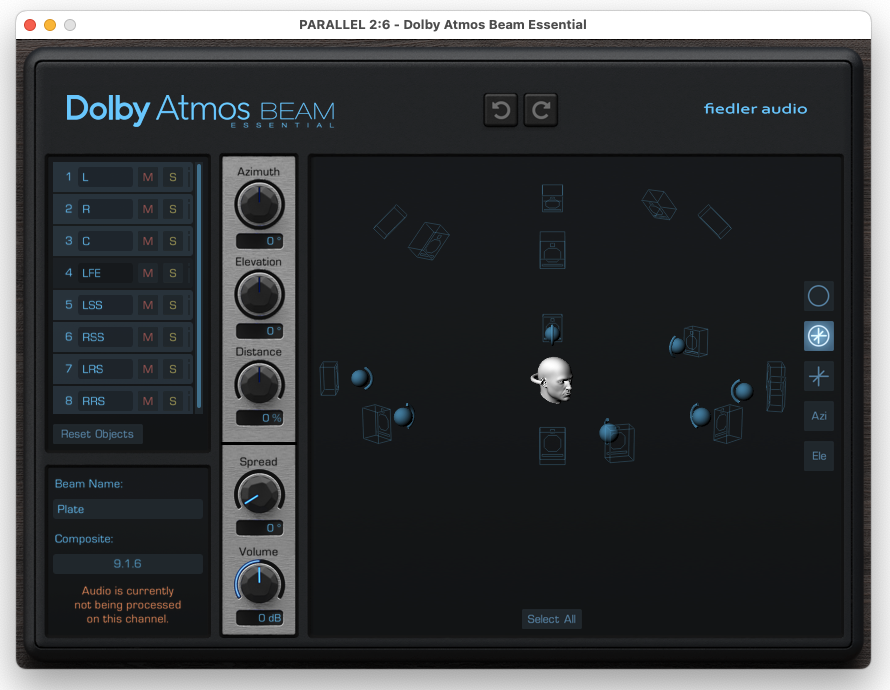Viewport: 890px width, 690px height.
Task: Click the 'Composite:' label
Action: coord(84,539)
